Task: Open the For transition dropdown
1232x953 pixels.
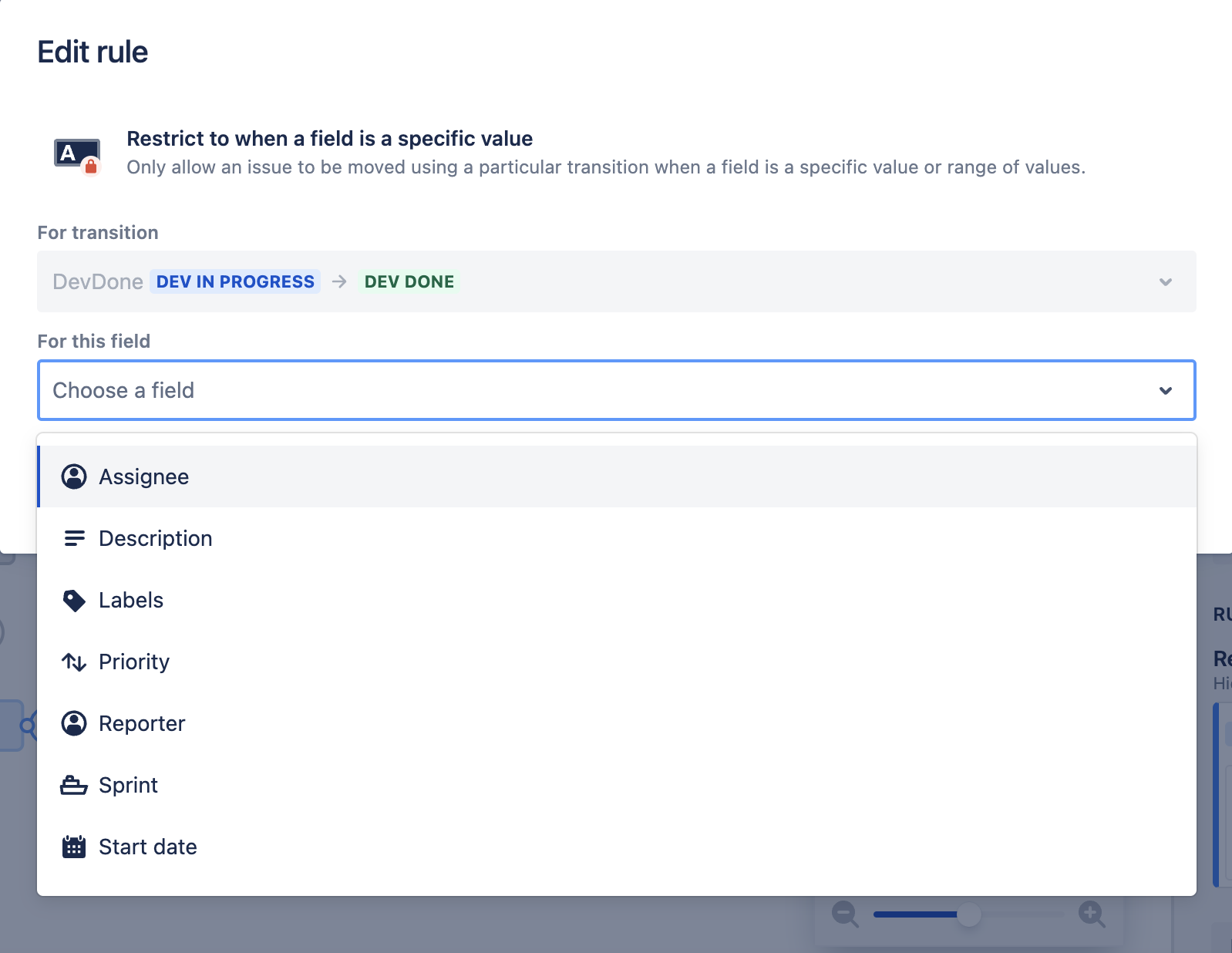Action: tap(617, 281)
